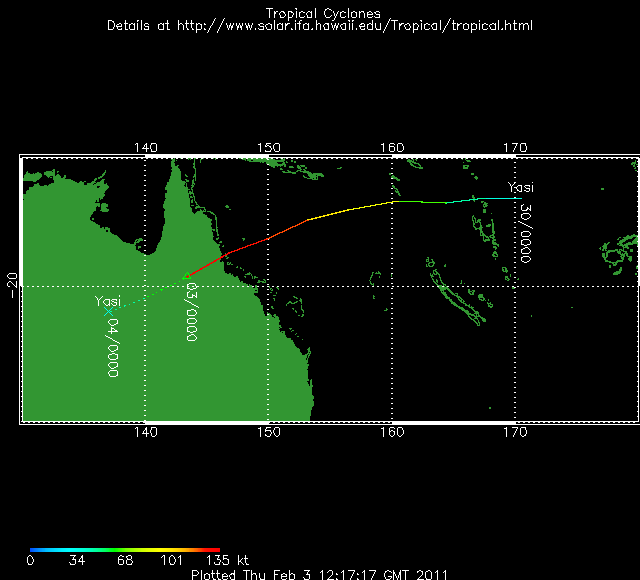The height and width of the screenshot is (580, 640).
Task: Click the -20 latitude axis label
Action: click(13, 286)
